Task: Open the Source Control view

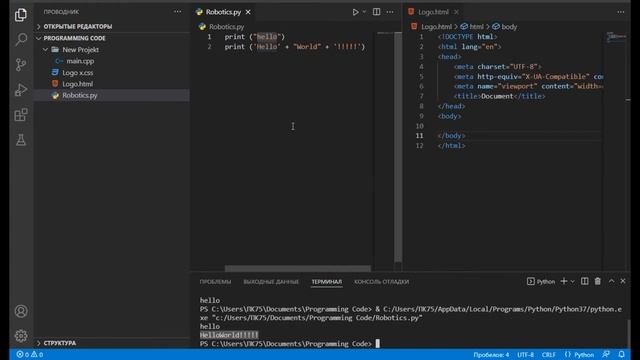Action: (21, 64)
